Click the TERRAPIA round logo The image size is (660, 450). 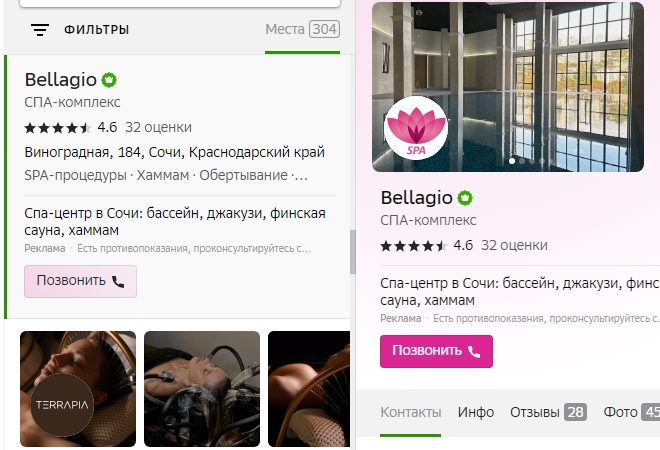pos(62,405)
